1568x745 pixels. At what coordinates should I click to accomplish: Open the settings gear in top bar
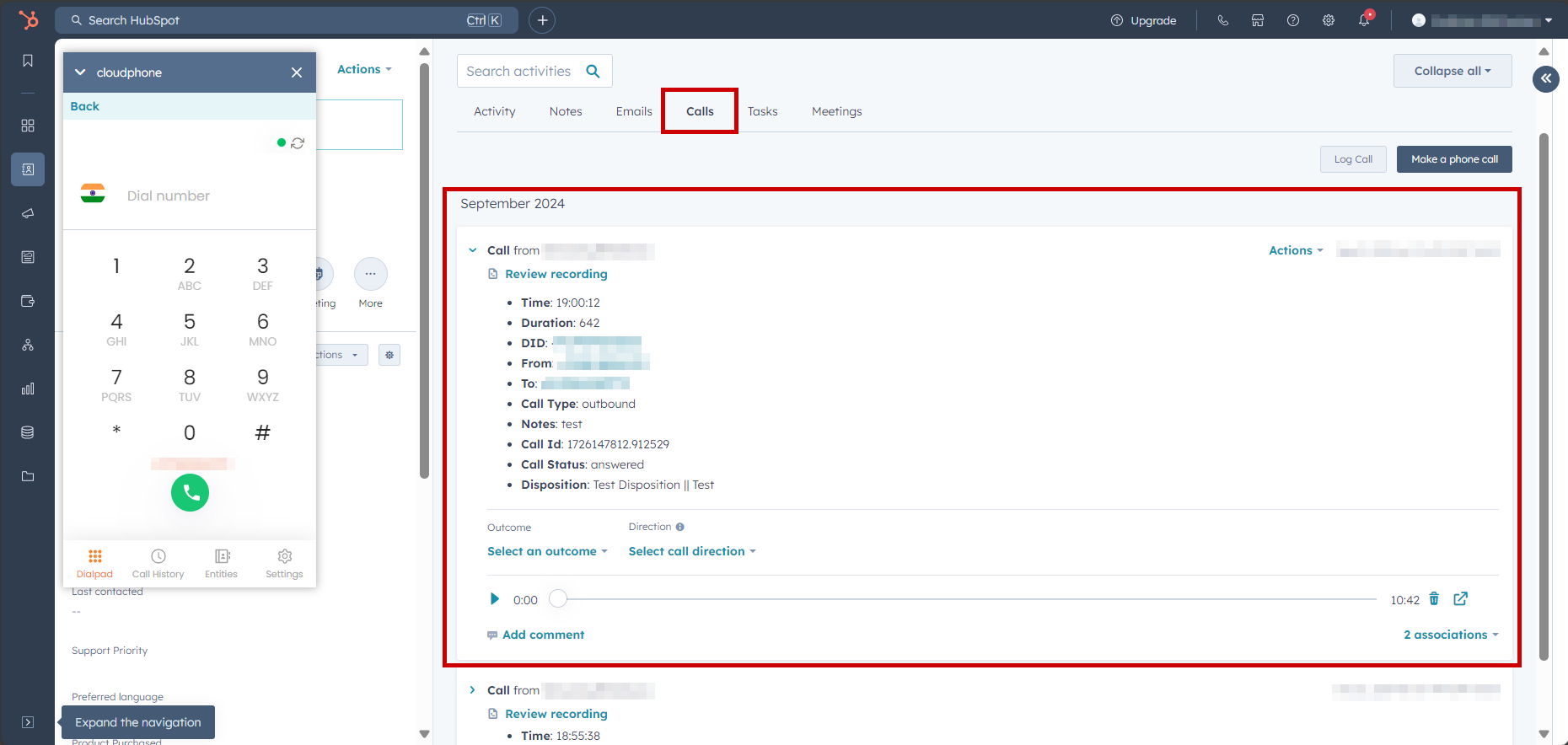point(1329,20)
